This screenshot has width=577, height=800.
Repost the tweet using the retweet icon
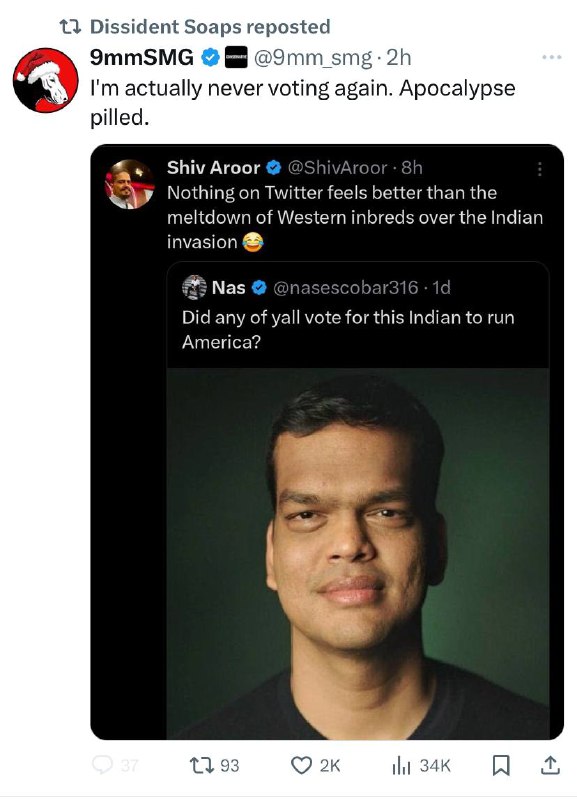198,765
